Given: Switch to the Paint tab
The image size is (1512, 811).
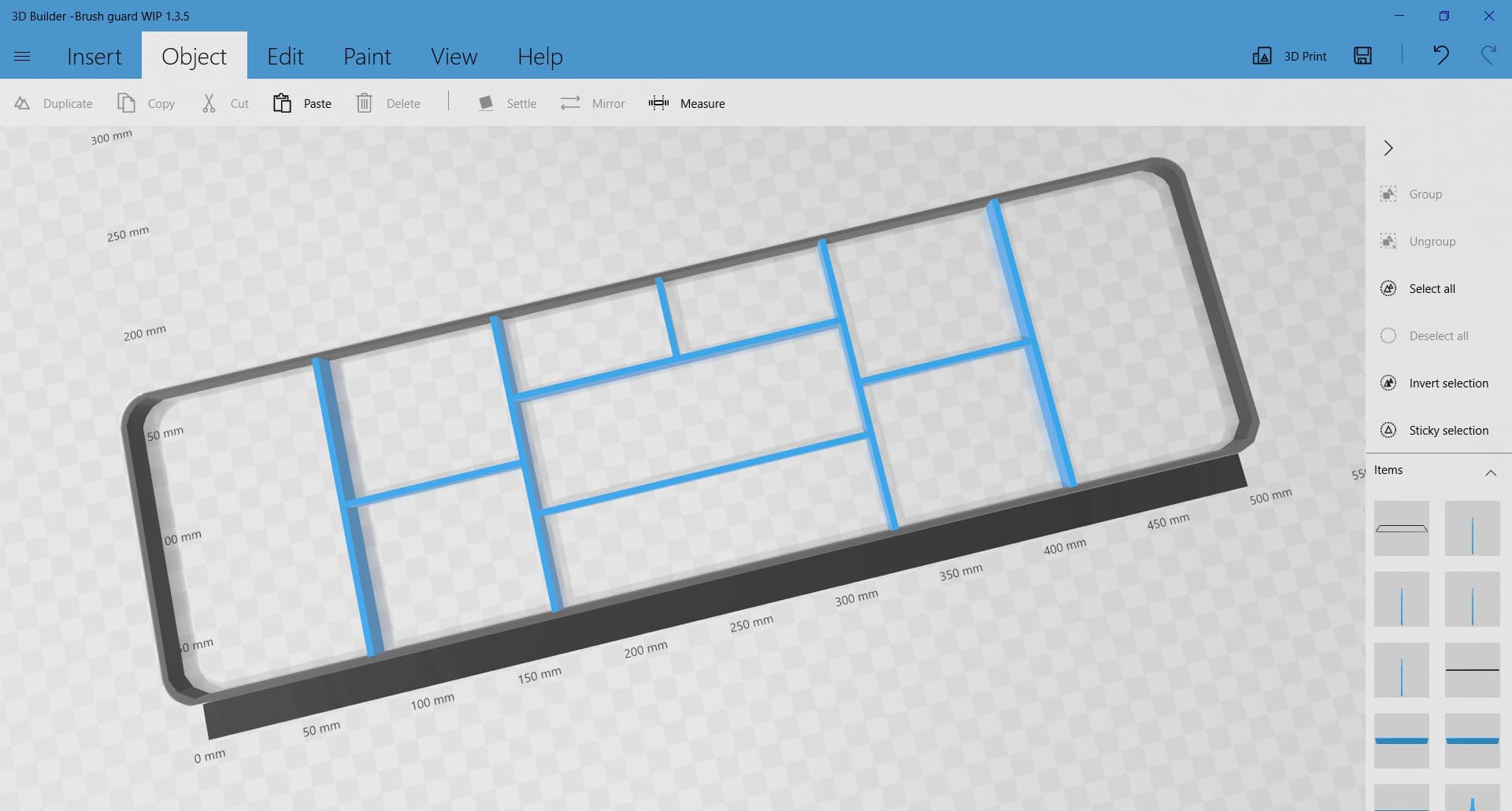Looking at the screenshot, I should pos(367,57).
